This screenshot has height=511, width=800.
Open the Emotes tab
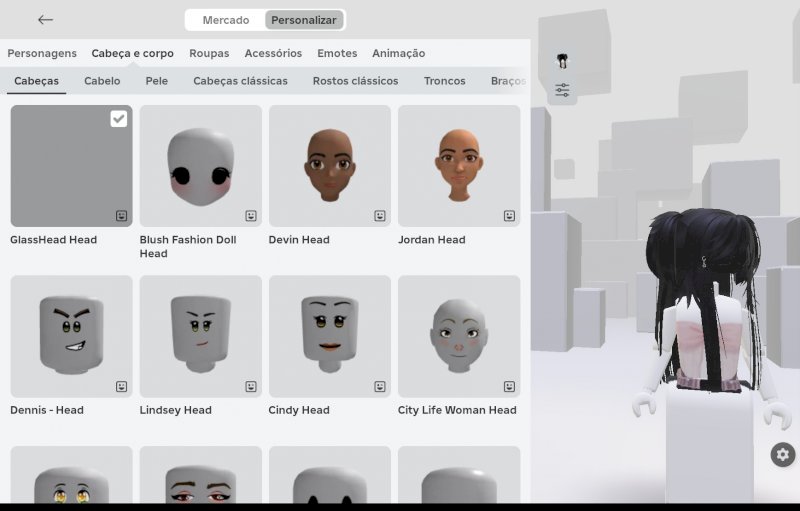coord(337,53)
